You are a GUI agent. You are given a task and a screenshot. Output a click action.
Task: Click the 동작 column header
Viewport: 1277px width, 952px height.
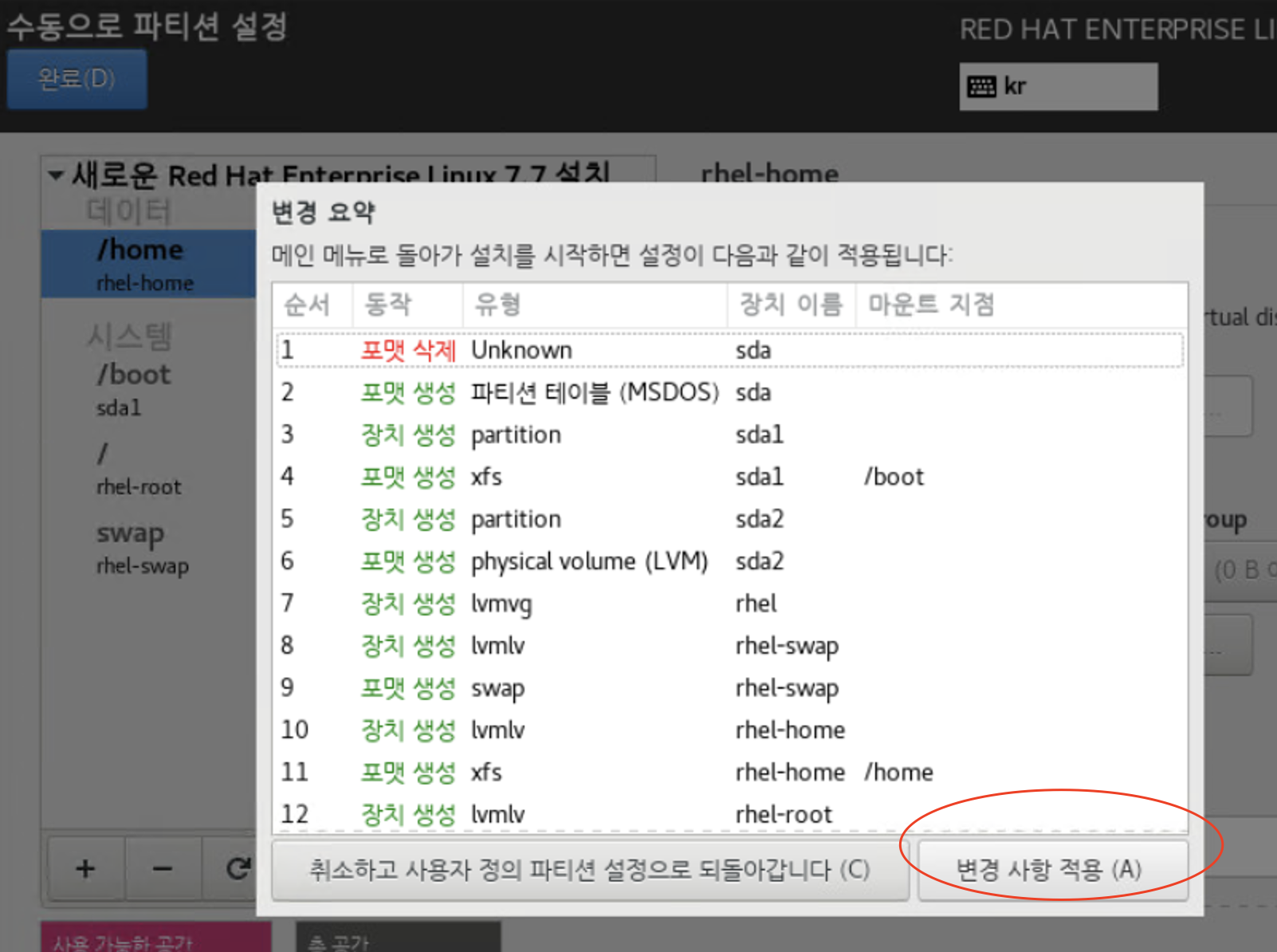coord(407,304)
